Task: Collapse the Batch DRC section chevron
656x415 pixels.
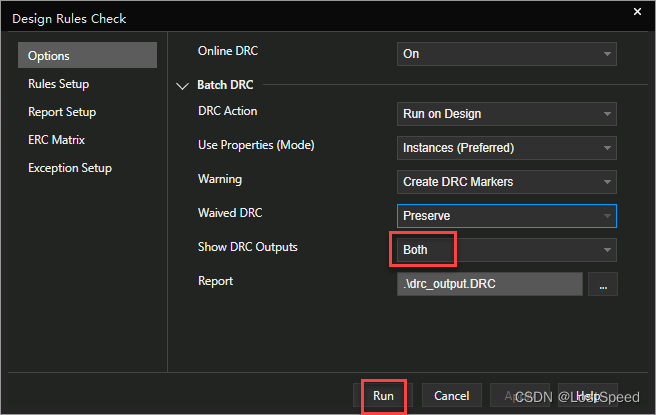Action: [x=182, y=87]
